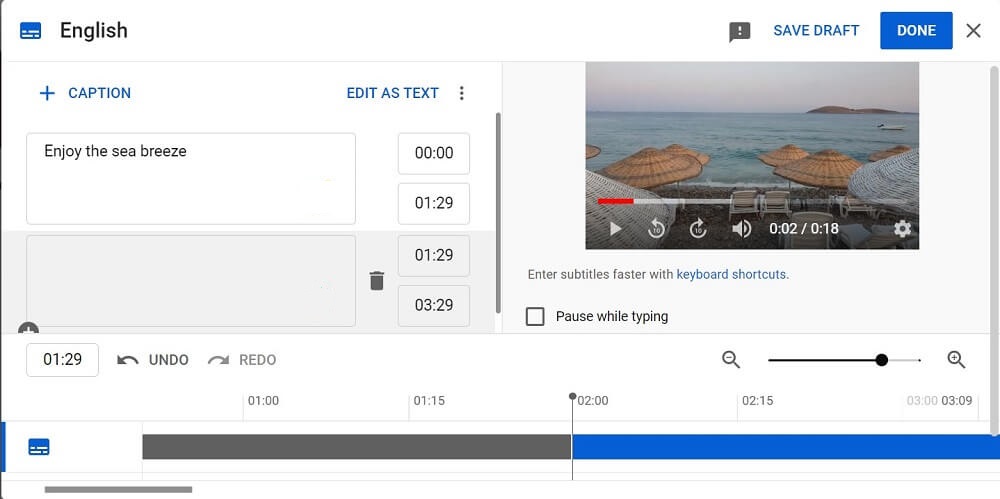
Task: Enable Pause while typing checkbox
Action: 536,316
